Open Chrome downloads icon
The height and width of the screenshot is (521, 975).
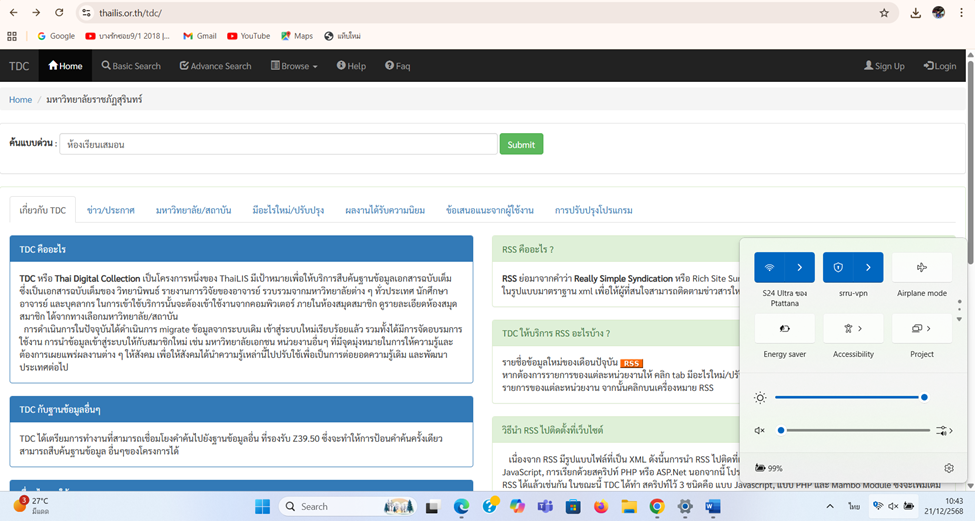(915, 13)
